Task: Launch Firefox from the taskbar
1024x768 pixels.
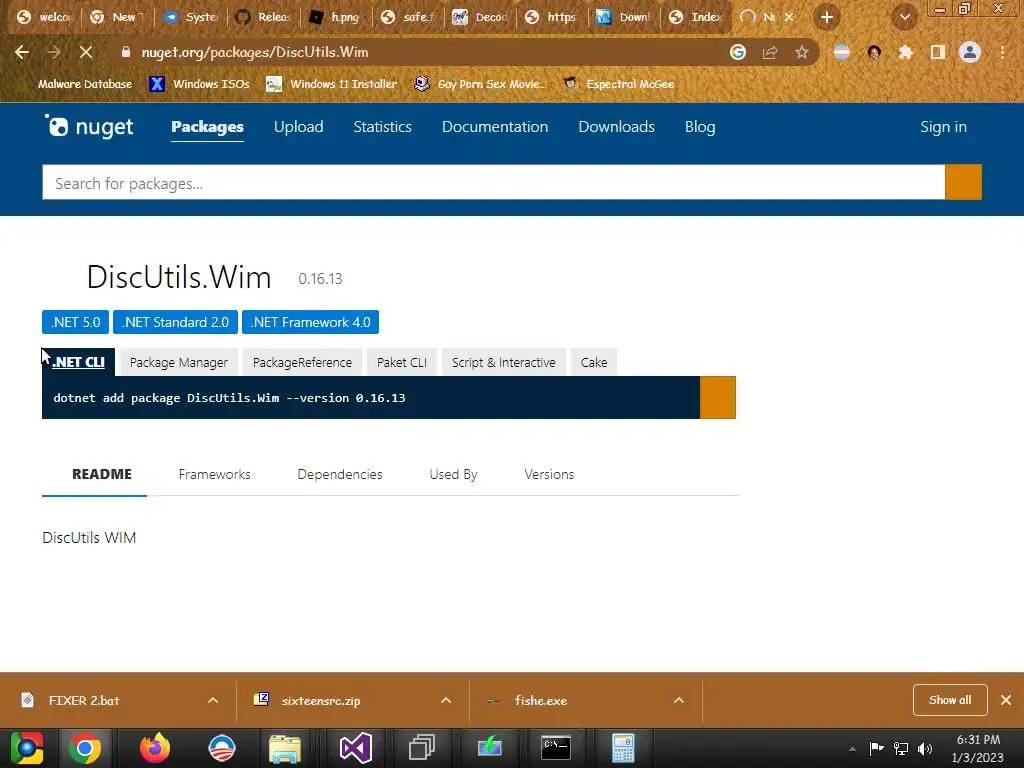Action: click(155, 748)
